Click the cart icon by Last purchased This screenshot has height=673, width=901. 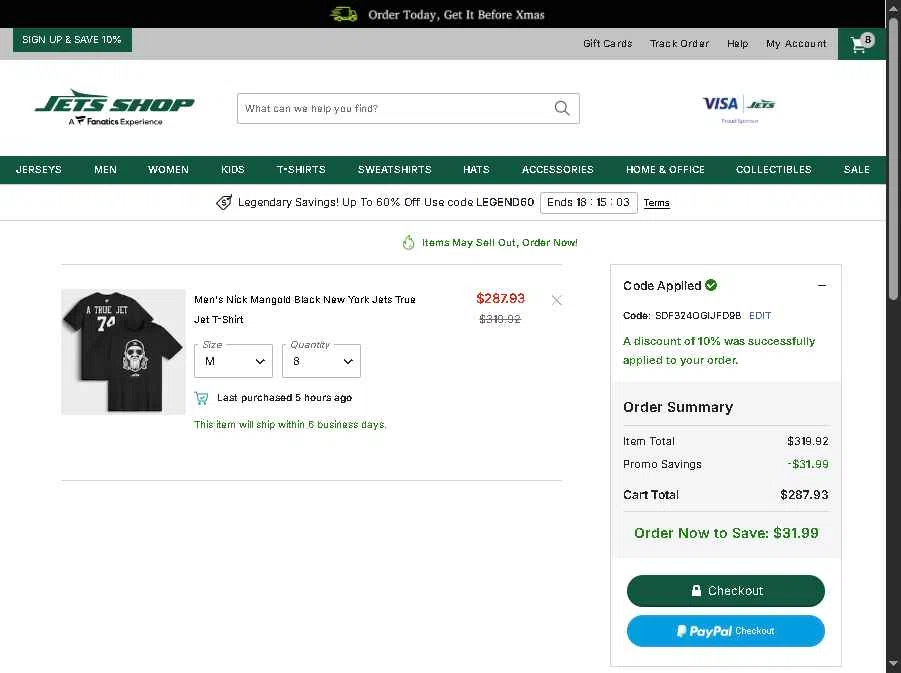(x=201, y=398)
